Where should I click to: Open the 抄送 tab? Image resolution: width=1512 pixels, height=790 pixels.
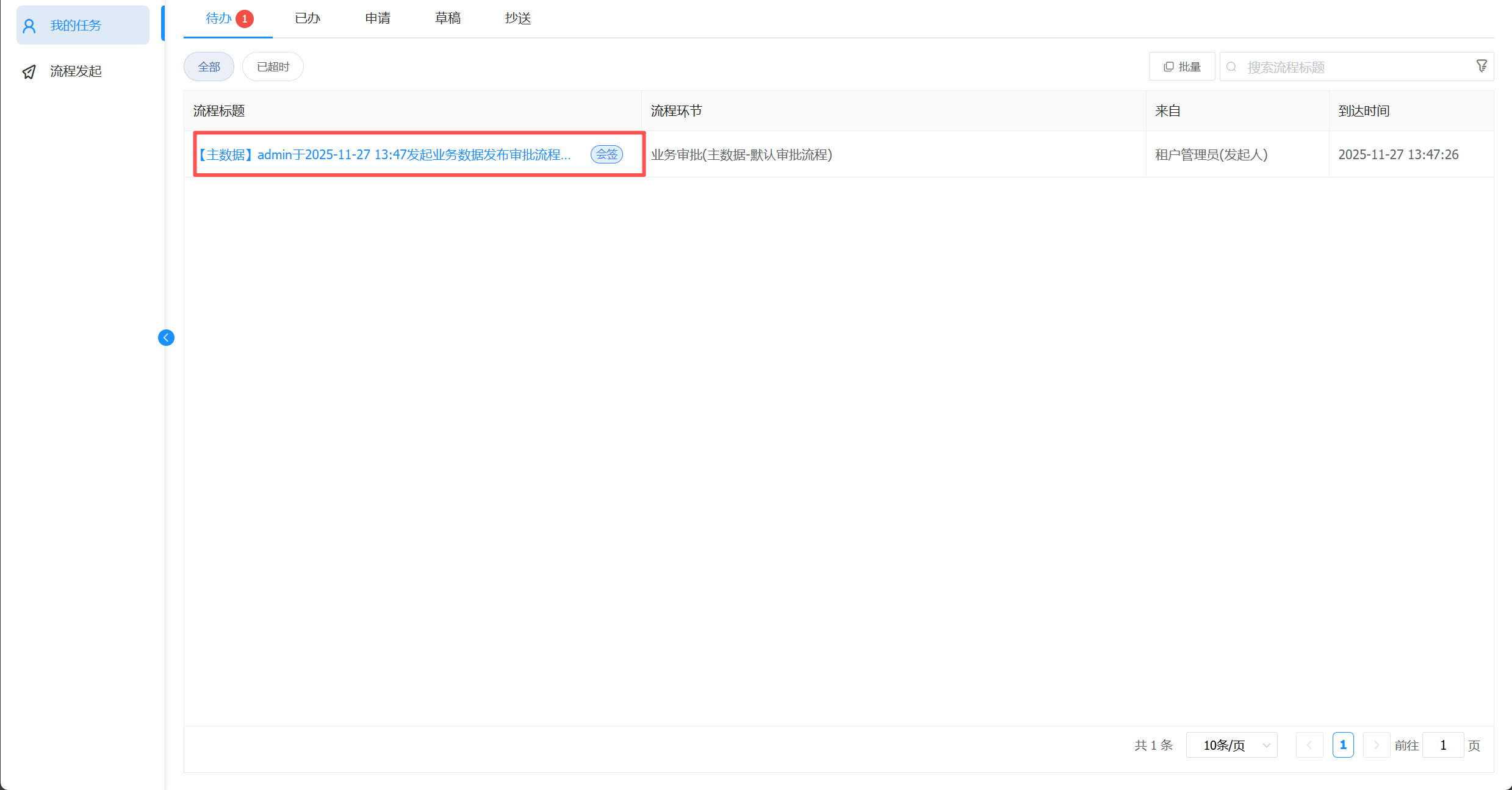pos(517,18)
